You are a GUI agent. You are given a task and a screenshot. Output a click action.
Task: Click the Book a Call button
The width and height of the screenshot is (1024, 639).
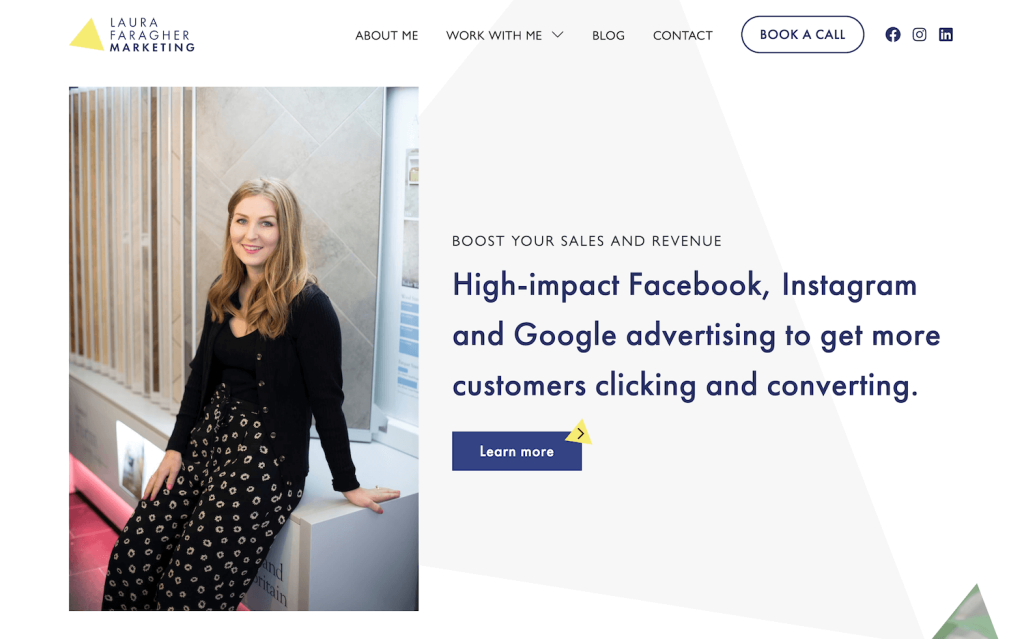click(x=802, y=35)
